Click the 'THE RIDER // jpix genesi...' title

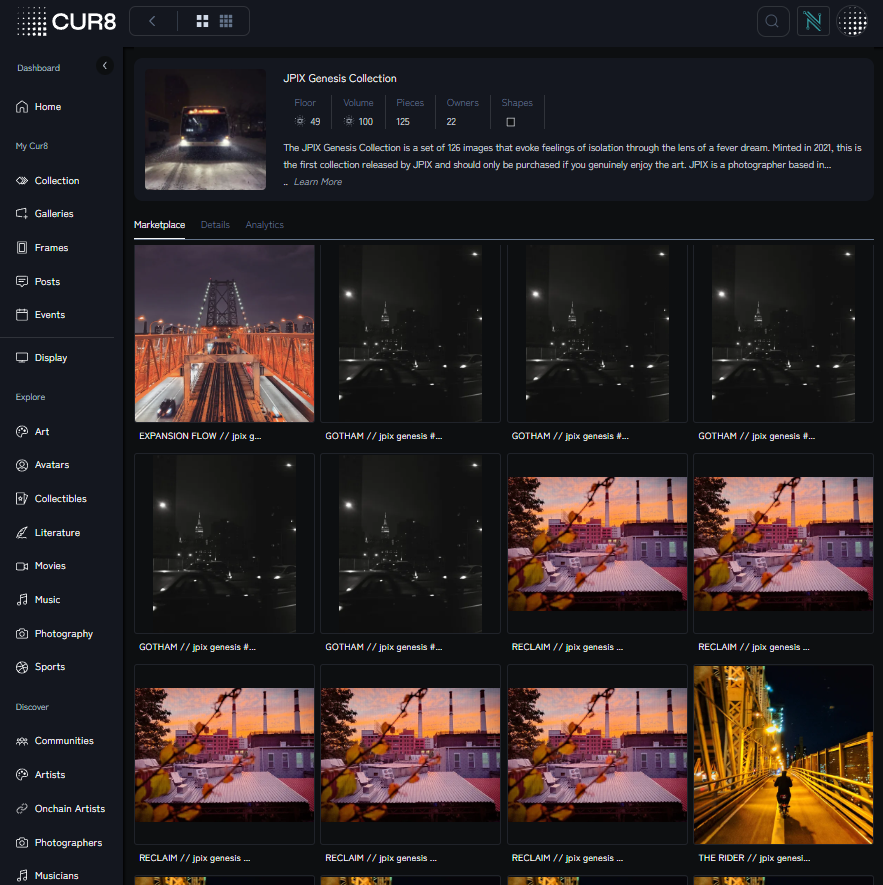[754, 858]
